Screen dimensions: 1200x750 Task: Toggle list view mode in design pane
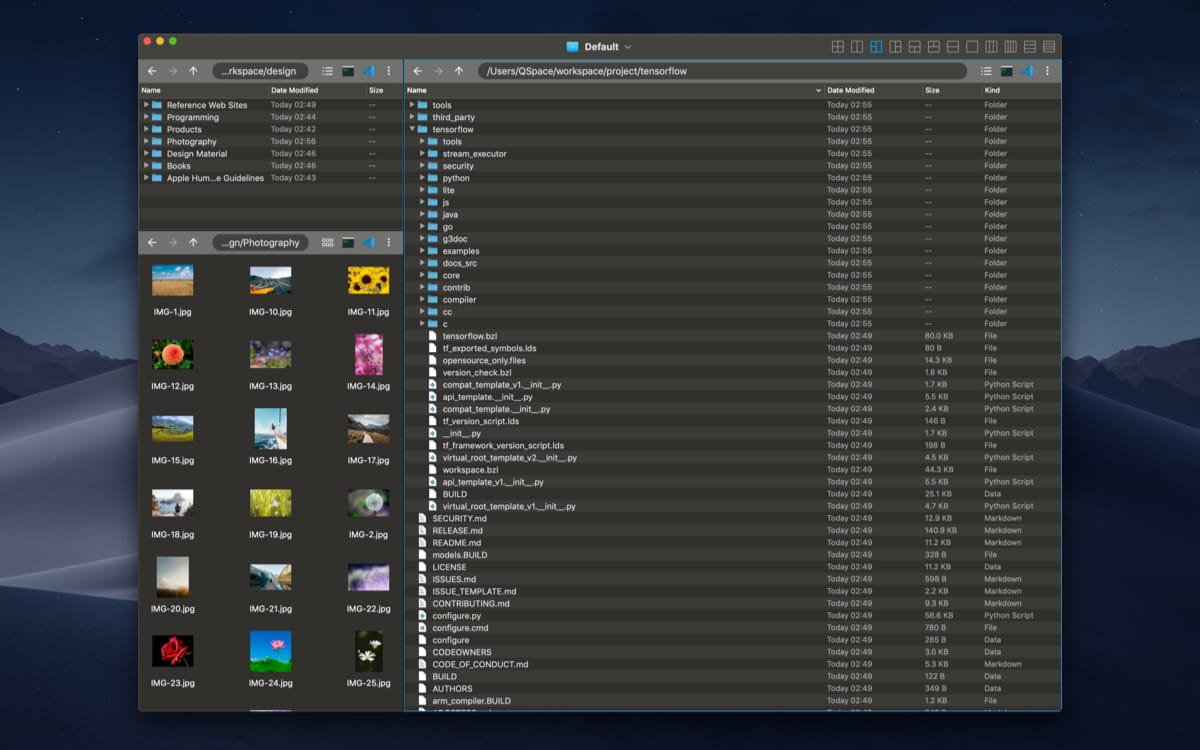pyautogui.click(x=328, y=71)
